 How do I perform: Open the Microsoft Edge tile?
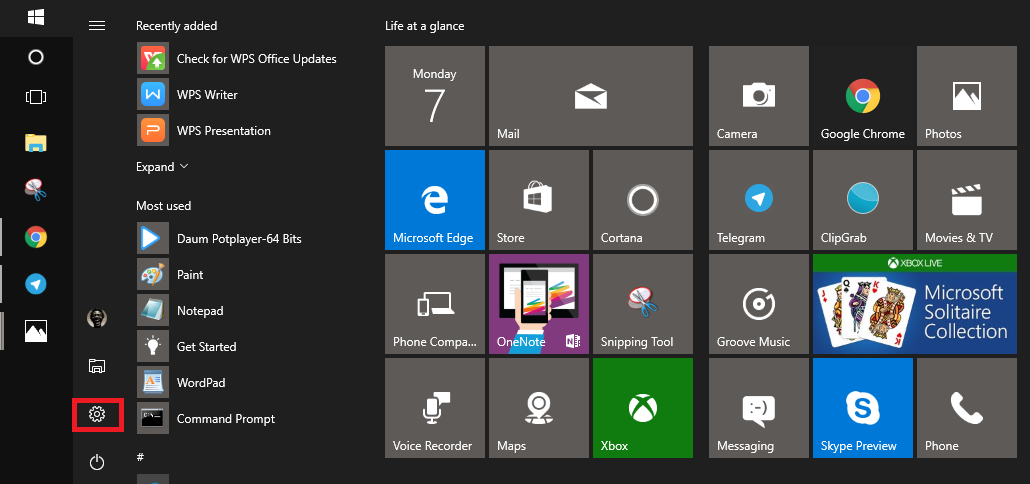pos(435,200)
